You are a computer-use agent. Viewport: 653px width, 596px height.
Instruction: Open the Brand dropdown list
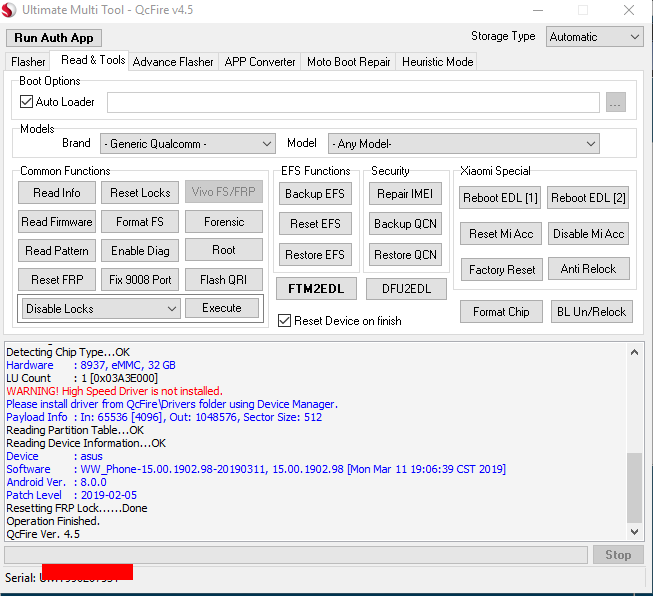[x=188, y=144]
